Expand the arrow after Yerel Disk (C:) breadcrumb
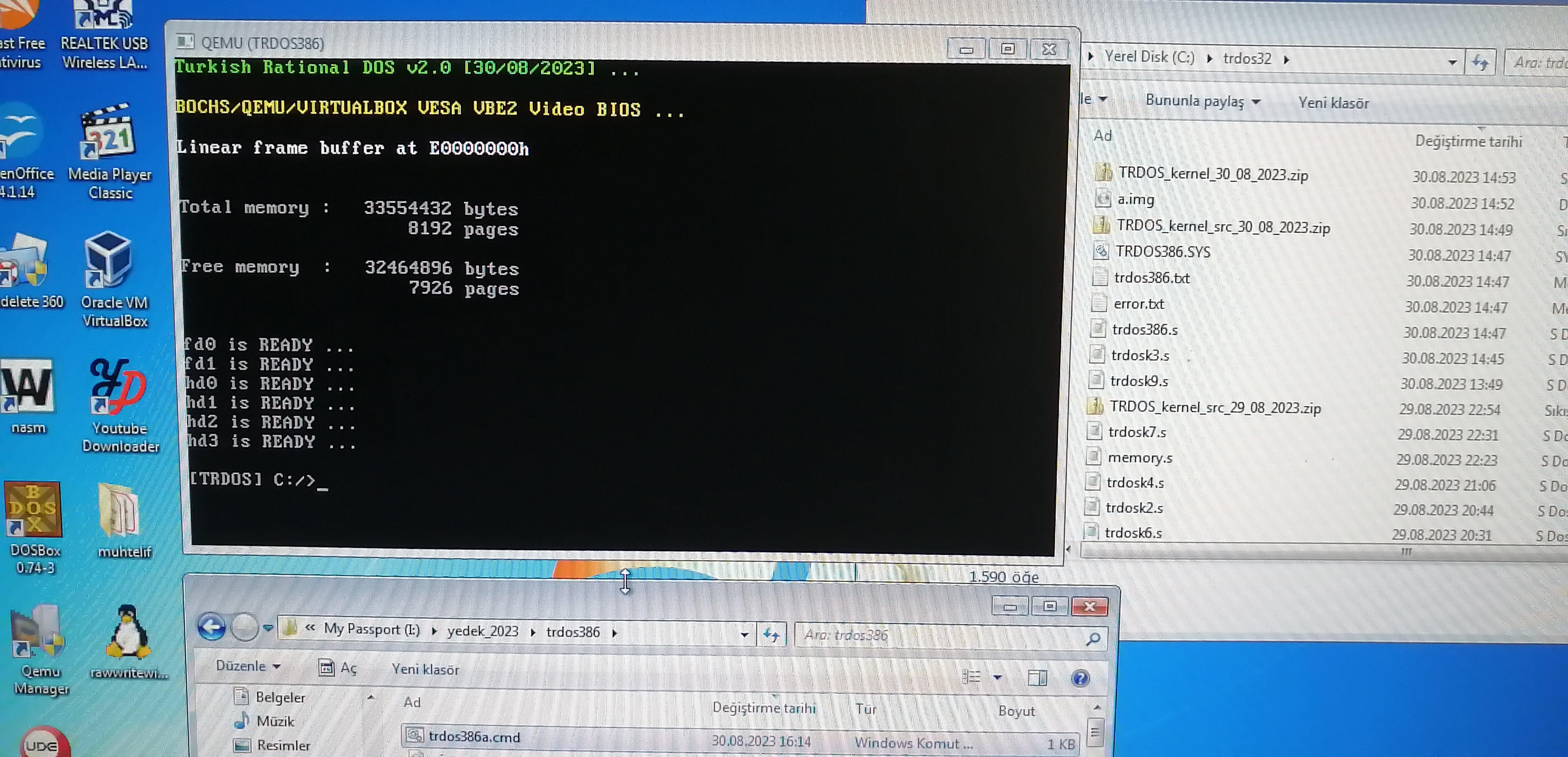1568x757 pixels. tap(1209, 58)
